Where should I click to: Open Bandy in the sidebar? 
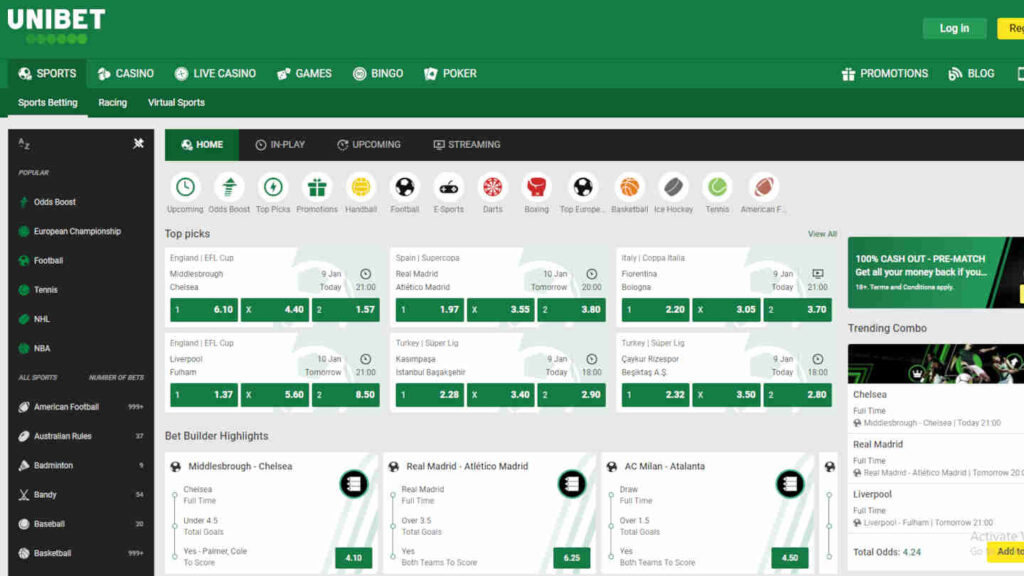point(81,494)
